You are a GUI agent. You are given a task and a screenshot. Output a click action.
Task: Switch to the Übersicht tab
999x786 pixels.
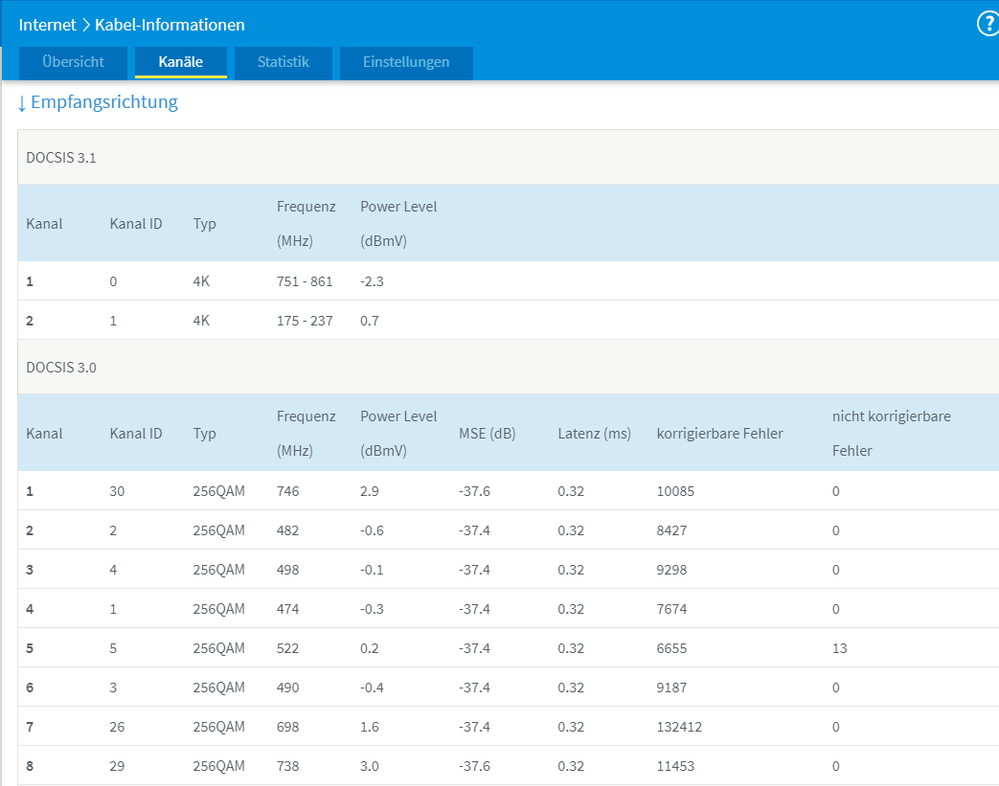click(x=73, y=62)
